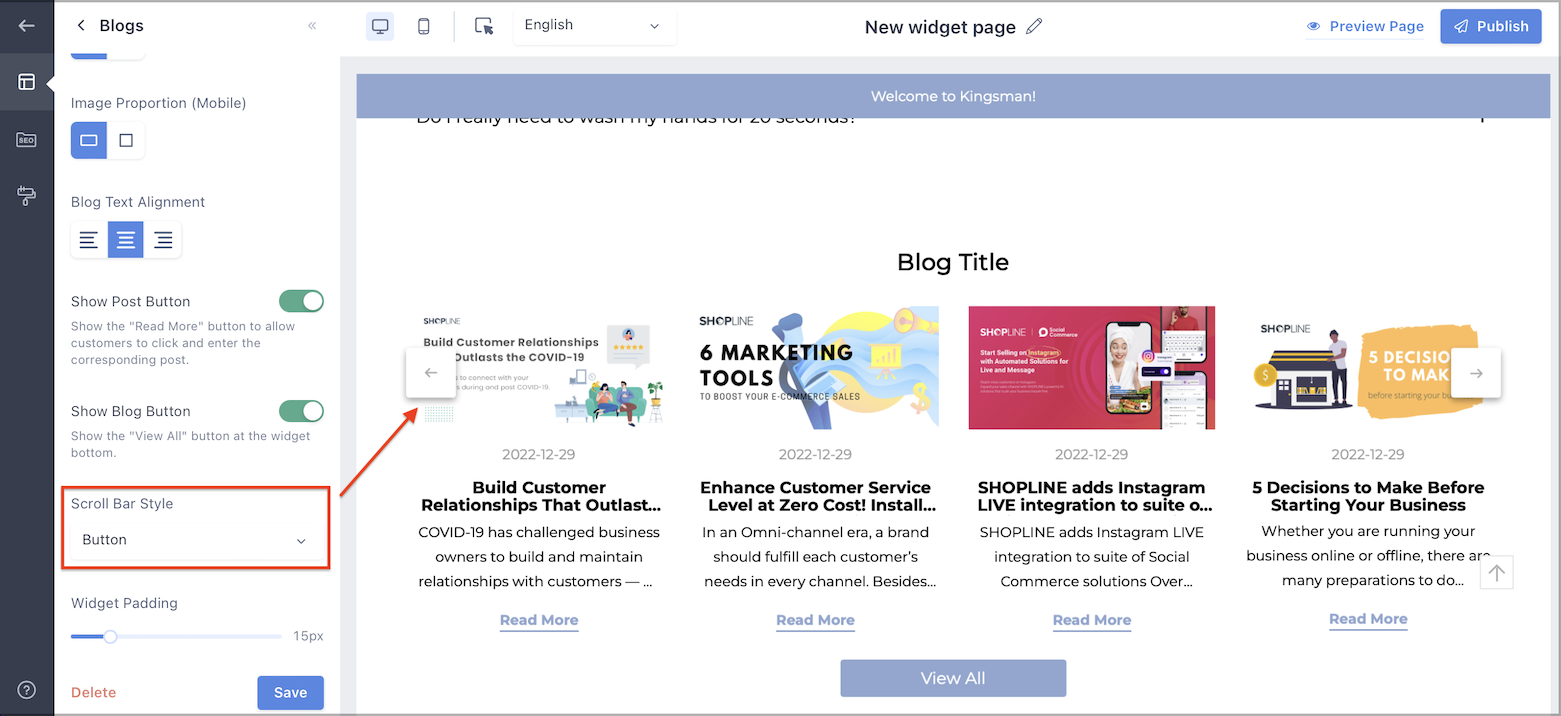This screenshot has height=716, width=1561.
Task: Click the Blogs panel heading
Action: coord(122,26)
